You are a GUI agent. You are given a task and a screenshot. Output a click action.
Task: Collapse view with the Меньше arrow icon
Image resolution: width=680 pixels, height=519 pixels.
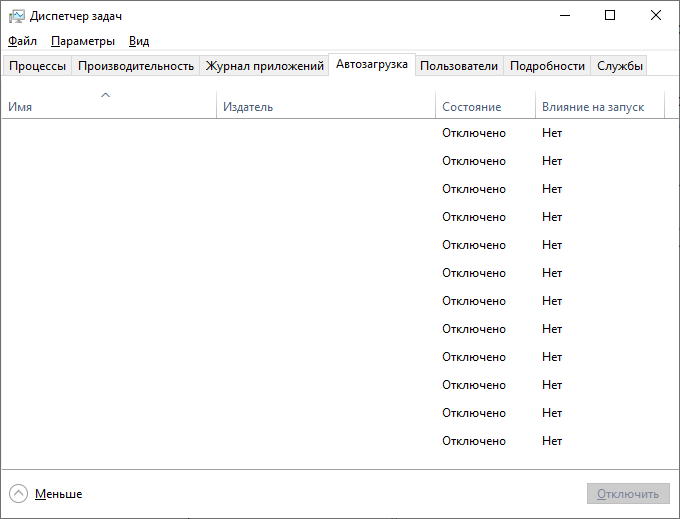click(x=18, y=493)
